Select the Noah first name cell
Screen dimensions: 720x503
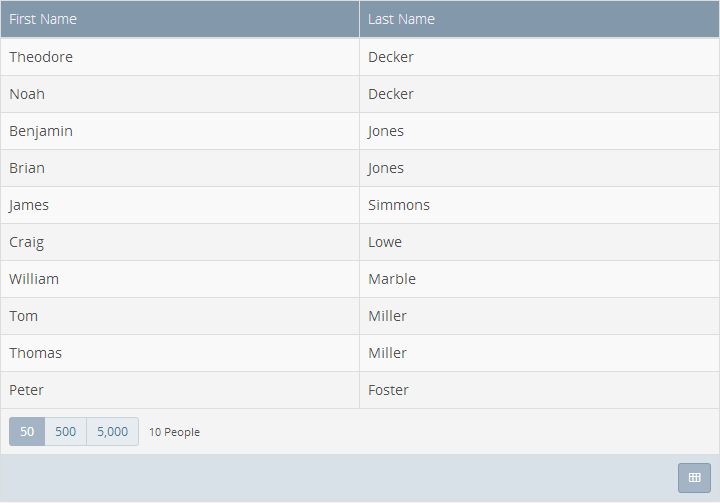tap(180, 94)
